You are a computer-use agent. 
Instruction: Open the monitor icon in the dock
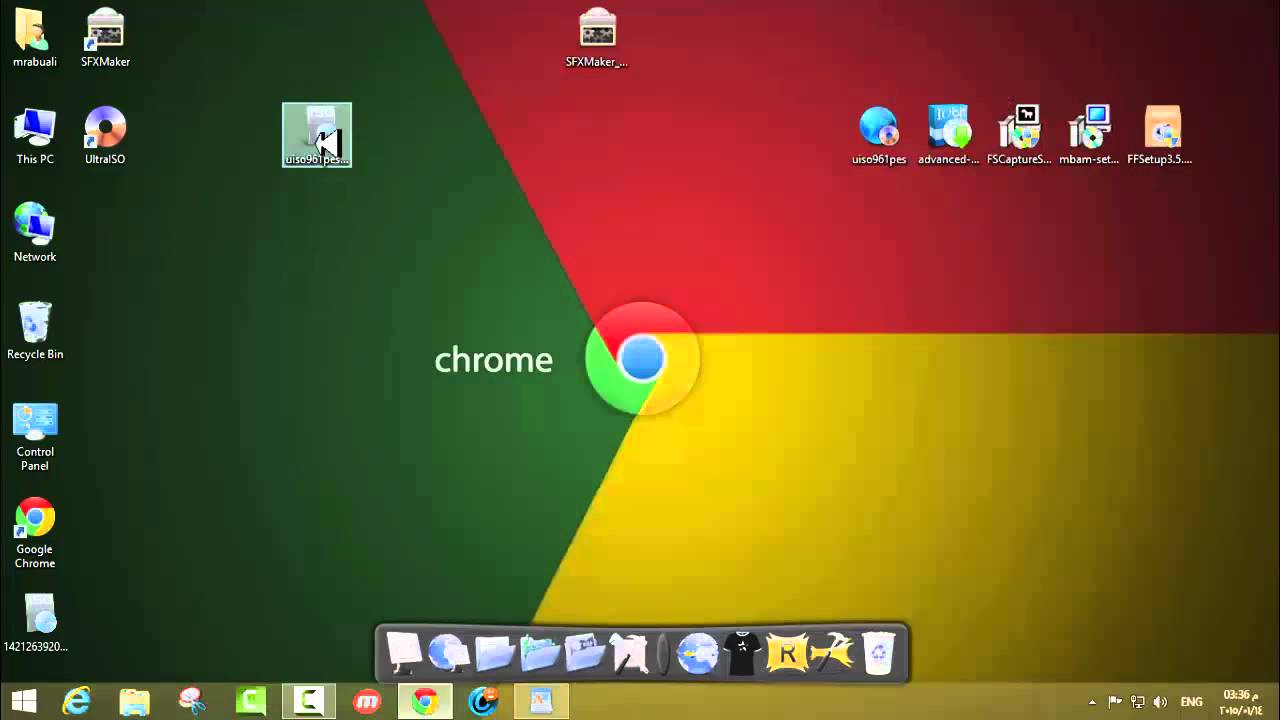404,654
